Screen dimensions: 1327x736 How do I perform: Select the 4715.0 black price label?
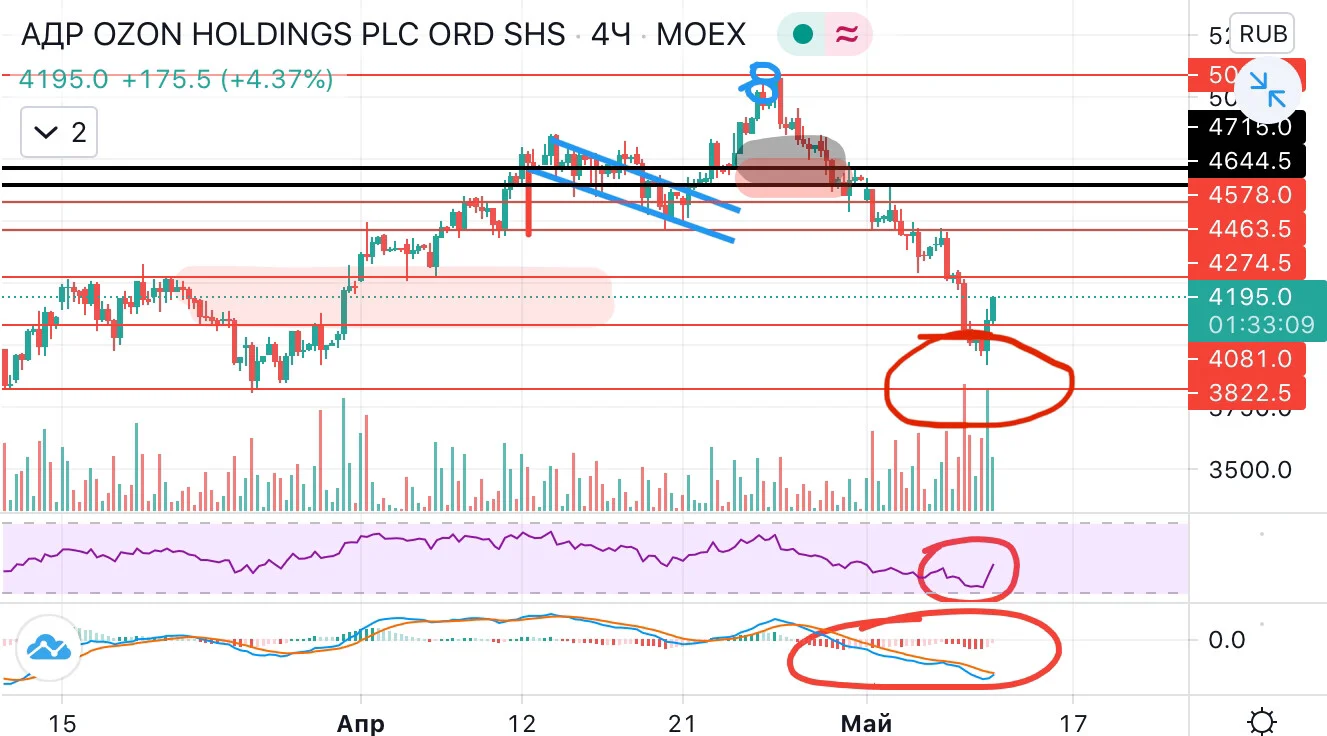pyautogui.click(x=1247, y=127)
